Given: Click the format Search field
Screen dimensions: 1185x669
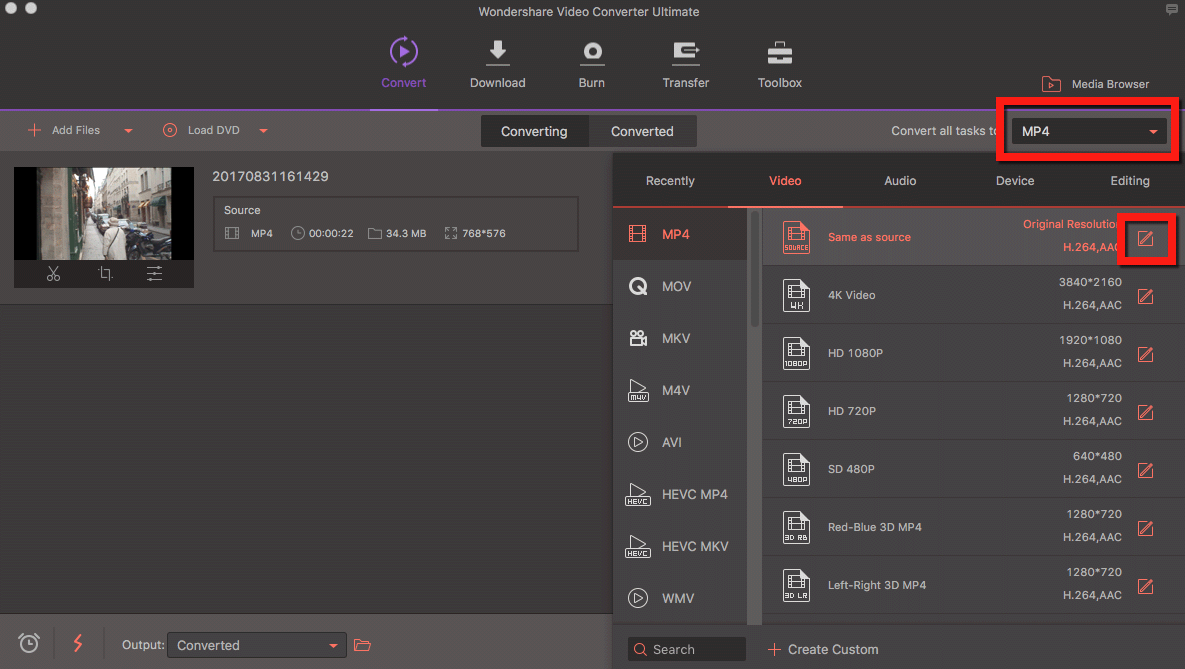Looking at the screenshot, I should 686,649.
